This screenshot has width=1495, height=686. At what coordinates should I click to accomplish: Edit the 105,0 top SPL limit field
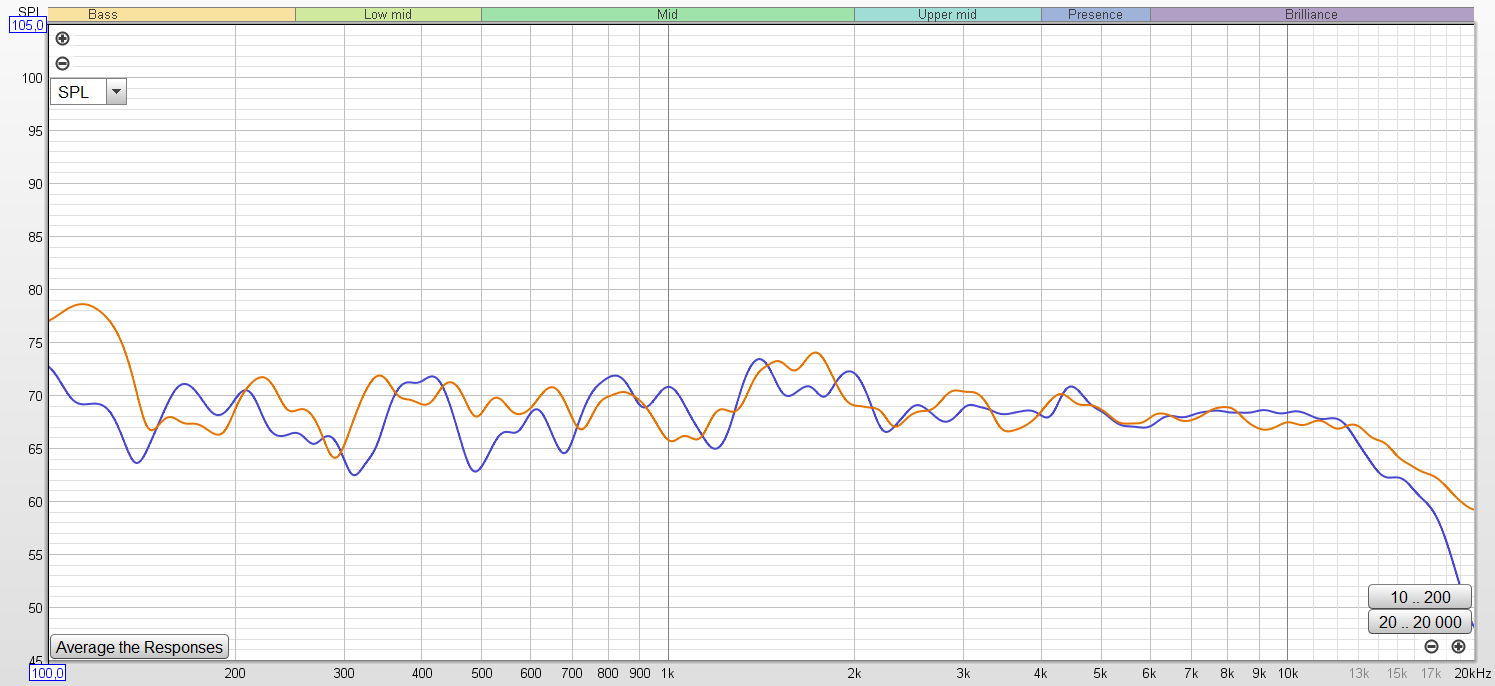(27, 26)
